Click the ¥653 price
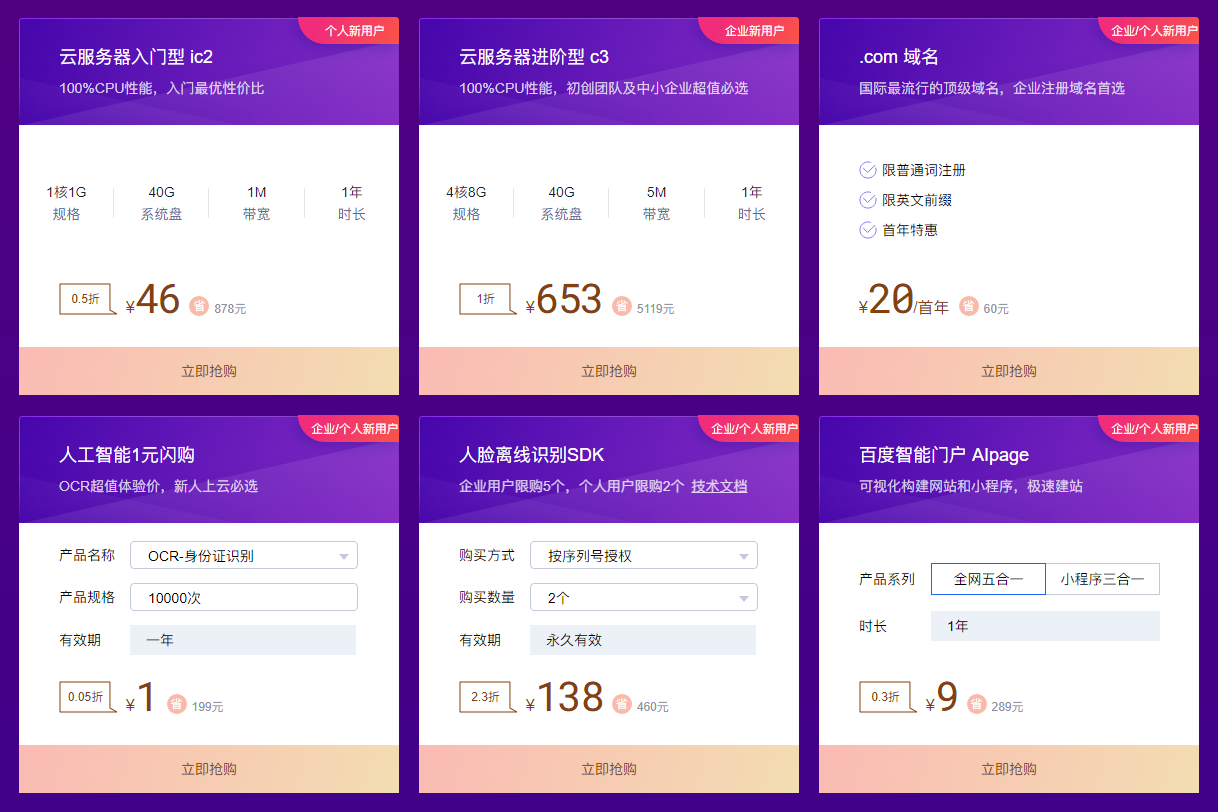This screenshot has height=812, width=1218. (564, 300)
